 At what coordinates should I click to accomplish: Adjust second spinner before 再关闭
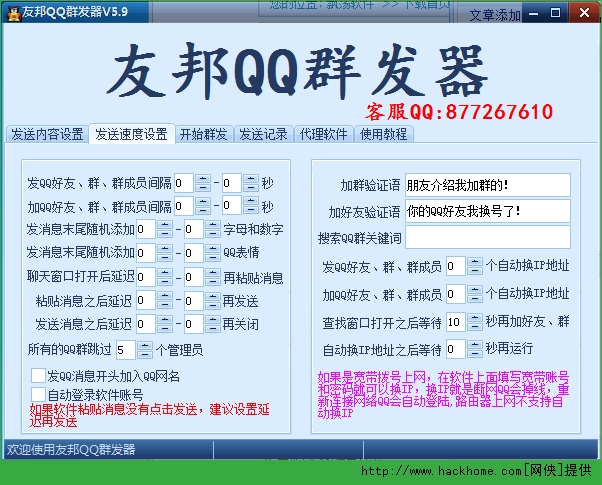[213, 324]
